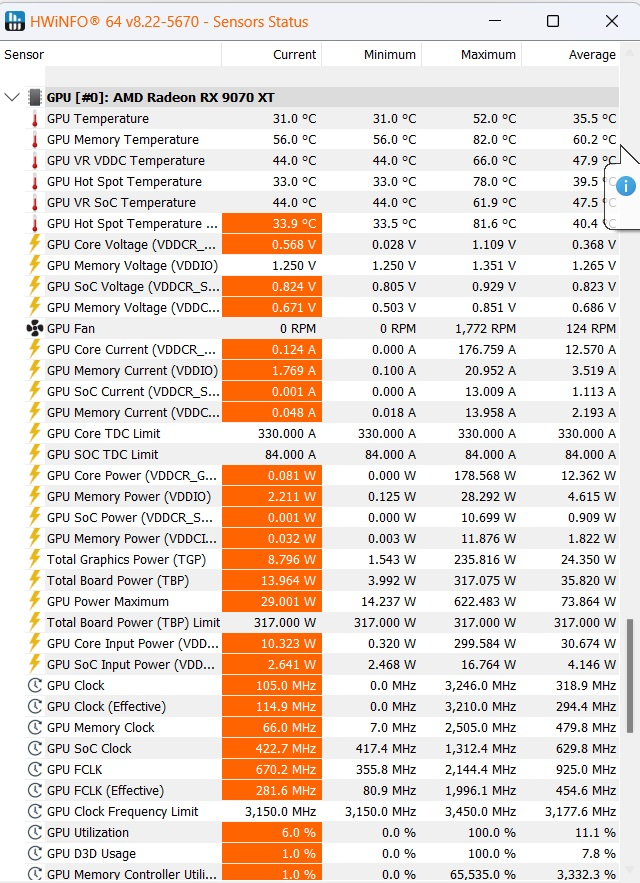Screen dimensions: 640x883
Task: Click the fan icon beside GPU Fan
Action: [x=35, y=328]
